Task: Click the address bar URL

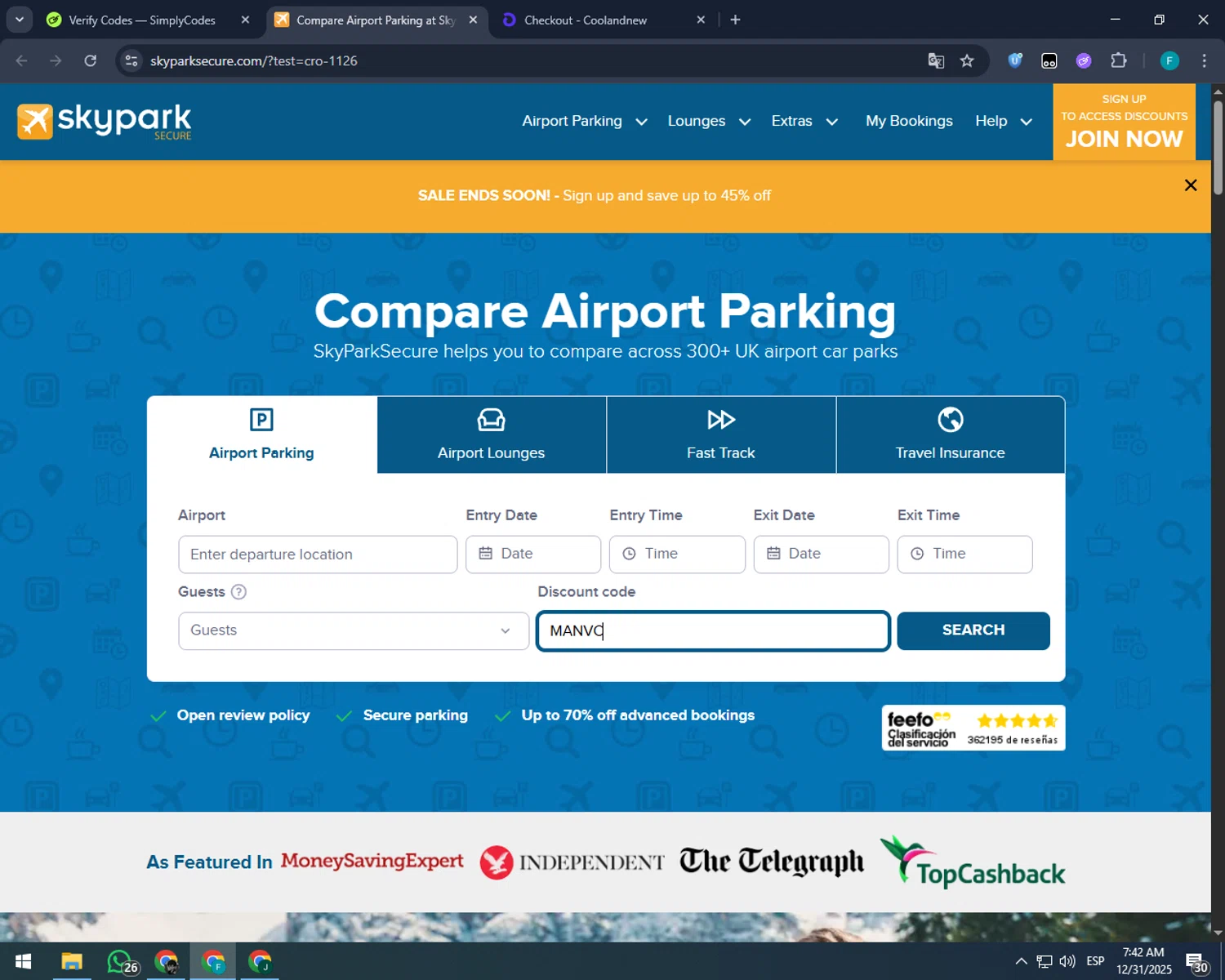Action: (254, 60)
